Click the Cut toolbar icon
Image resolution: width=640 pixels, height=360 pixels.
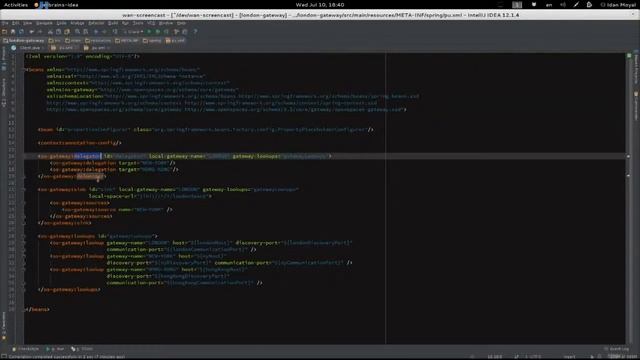(50, 32)
